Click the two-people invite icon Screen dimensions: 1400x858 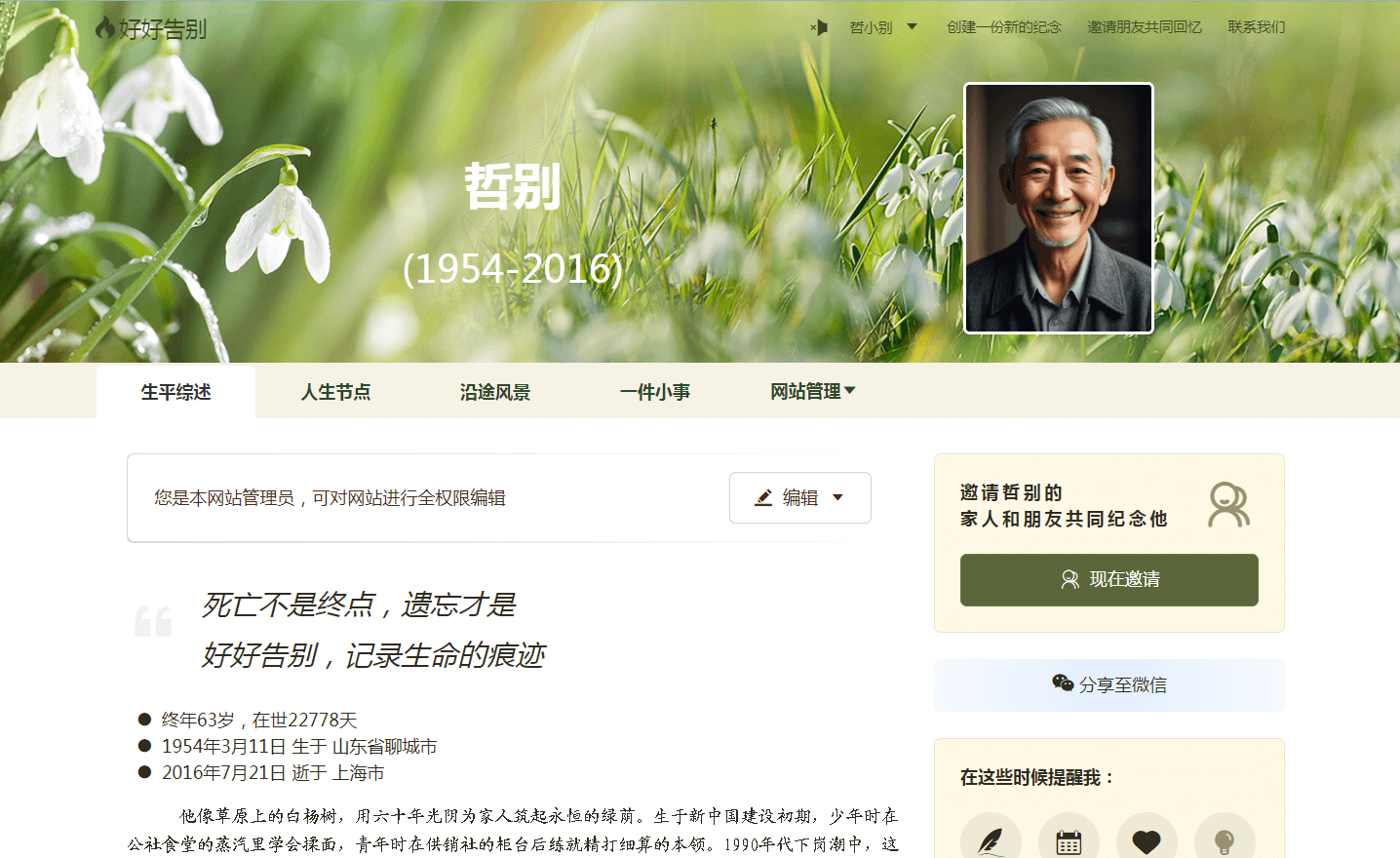[1228, 505]
